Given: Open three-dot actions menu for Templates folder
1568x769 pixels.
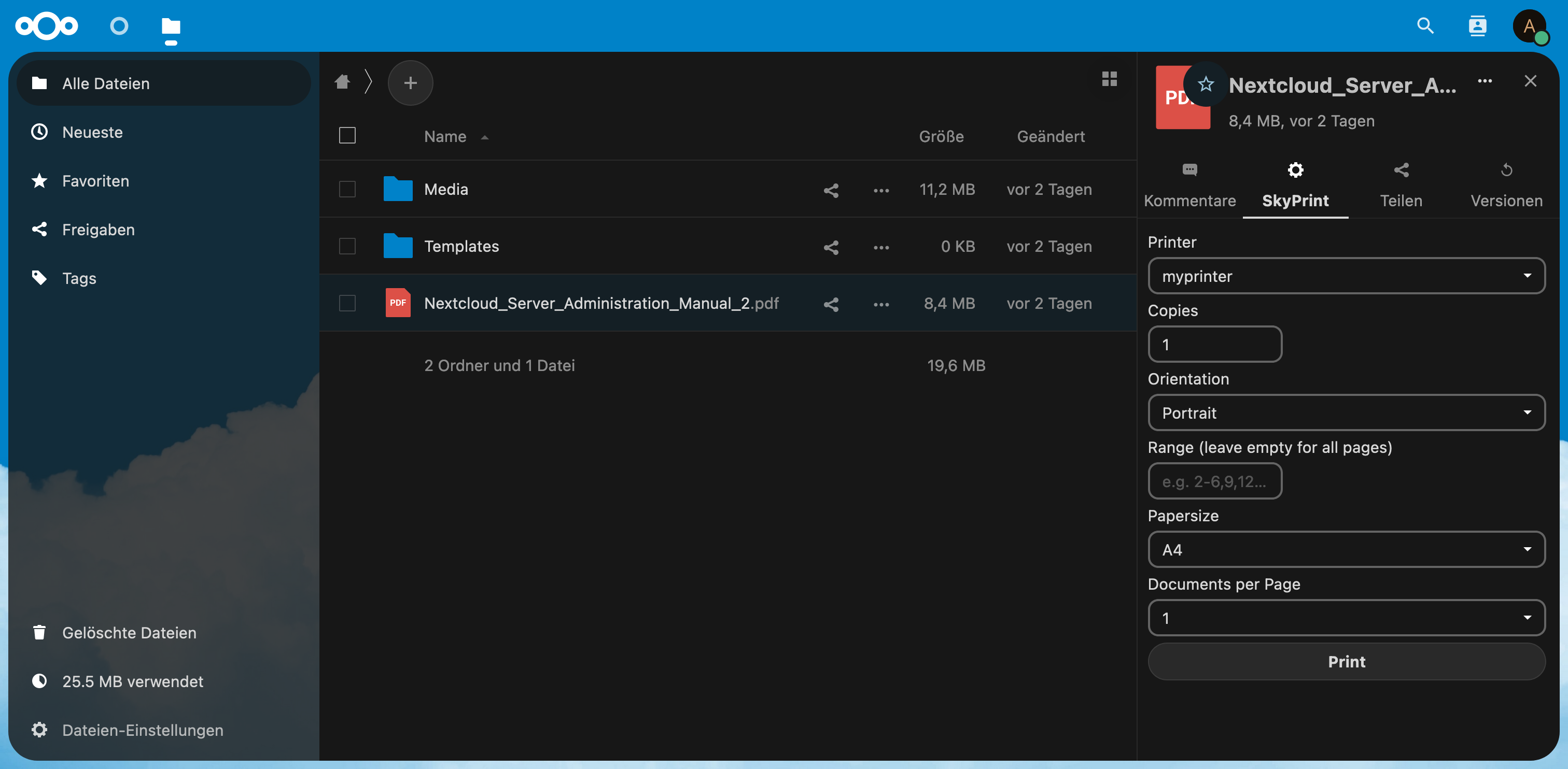Looking at the screenshot, I should 881,247.
